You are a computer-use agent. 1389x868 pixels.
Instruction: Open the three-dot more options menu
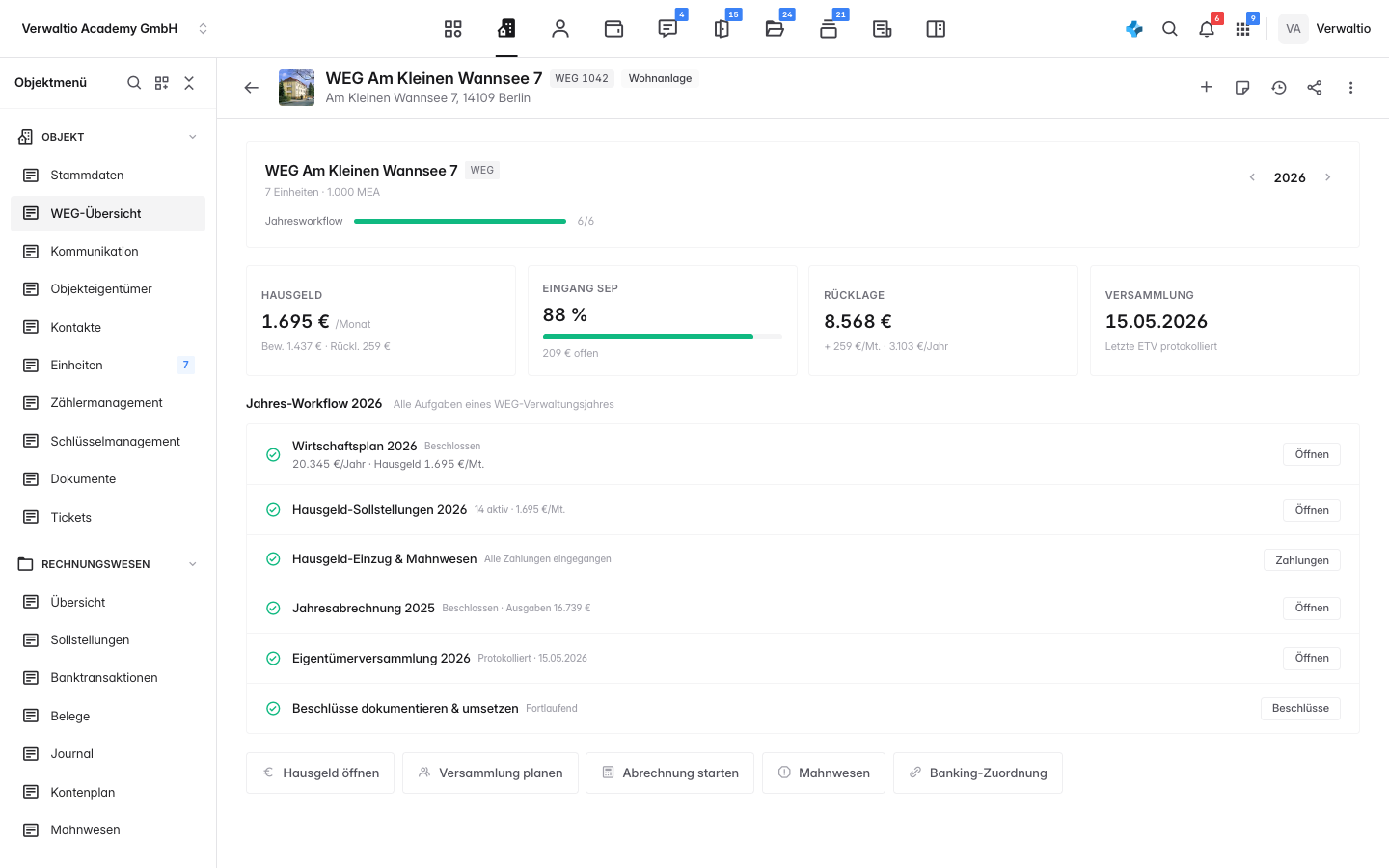click(x=1350, y=88)
